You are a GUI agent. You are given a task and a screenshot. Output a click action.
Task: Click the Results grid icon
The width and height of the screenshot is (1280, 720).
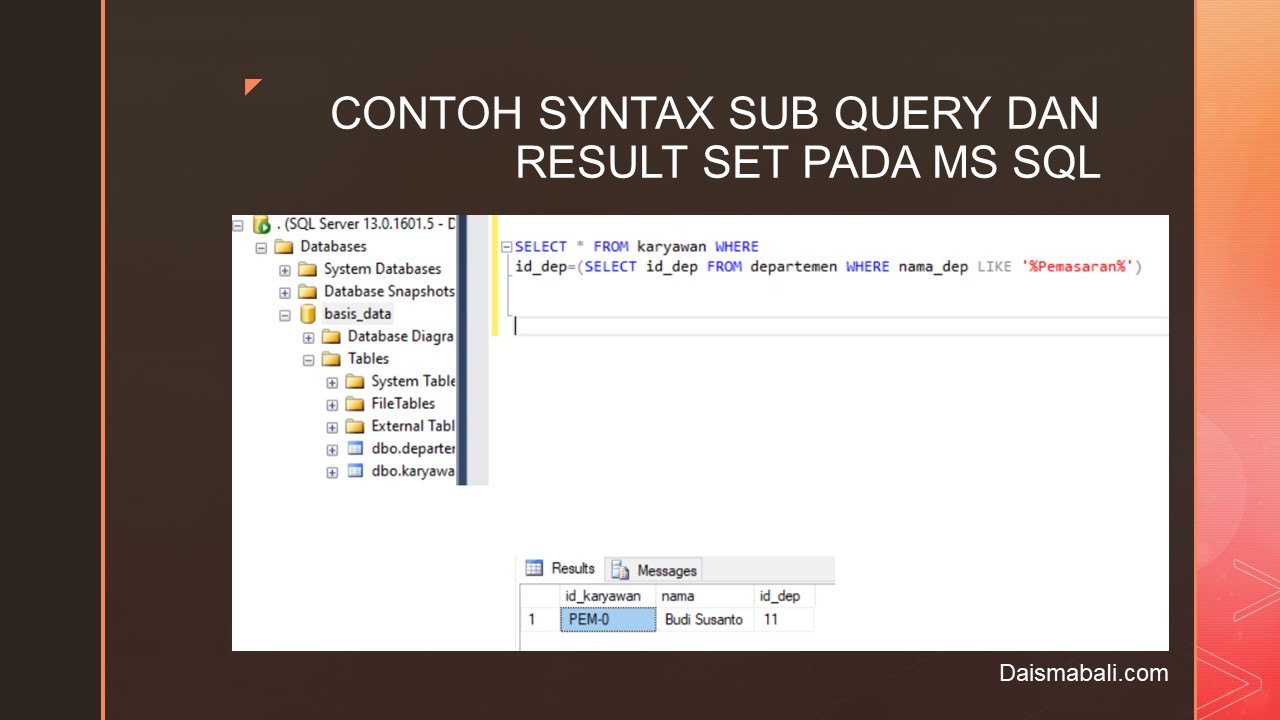(534, 569)
